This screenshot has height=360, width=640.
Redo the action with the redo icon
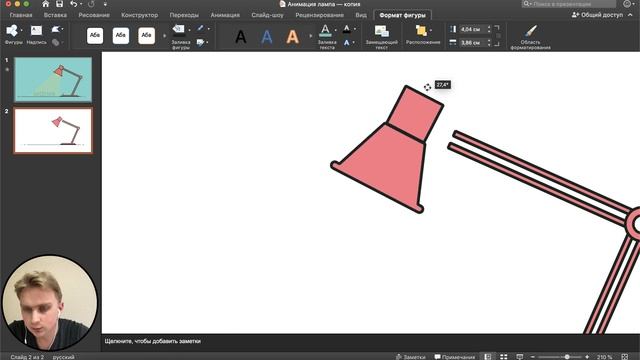[x=91, y=4]
